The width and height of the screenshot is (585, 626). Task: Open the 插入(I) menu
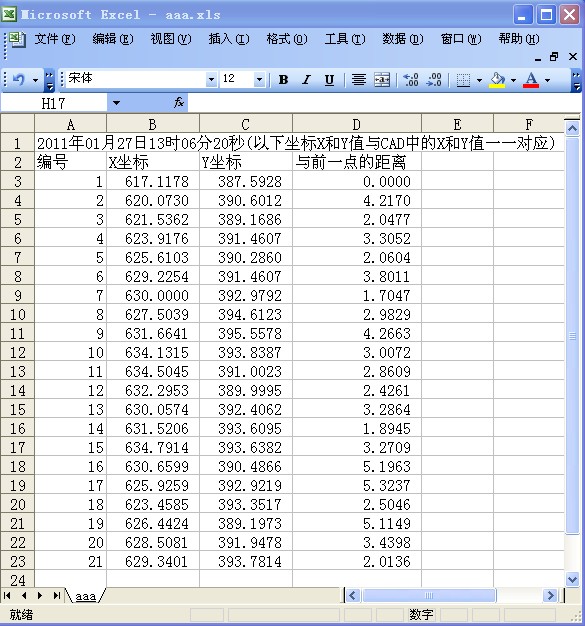coord(229,39)
